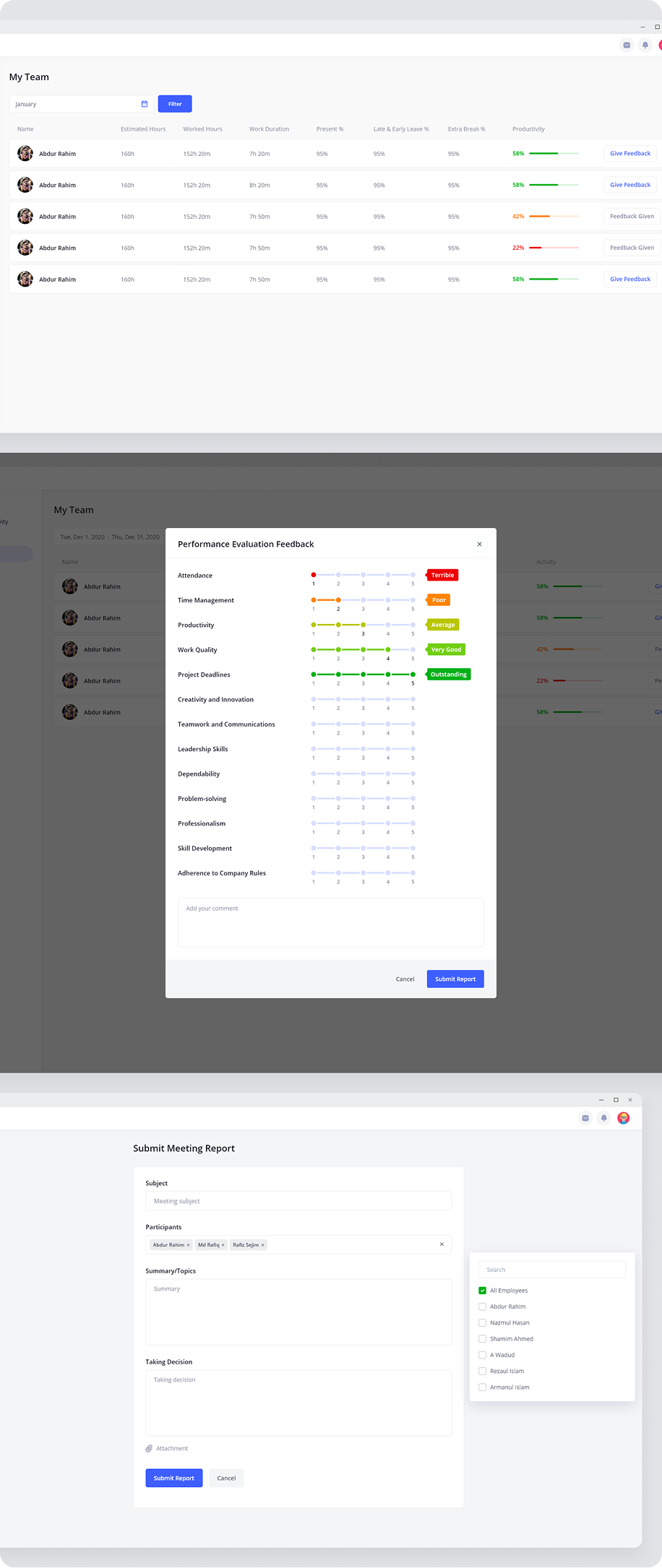Click the Summary text area
662x1568 pixels.
point(298,1312)
